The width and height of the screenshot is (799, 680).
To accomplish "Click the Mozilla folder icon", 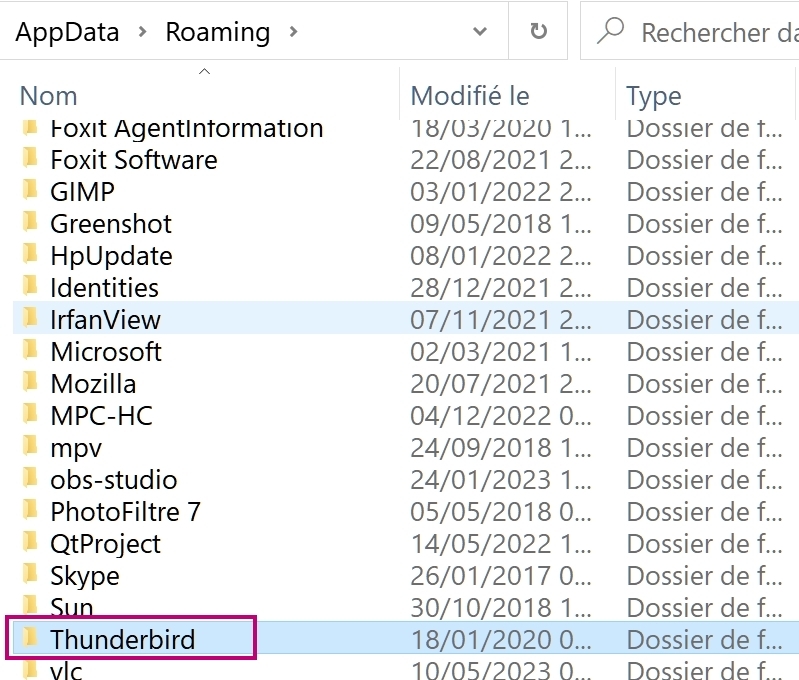I will coord(31,383).
